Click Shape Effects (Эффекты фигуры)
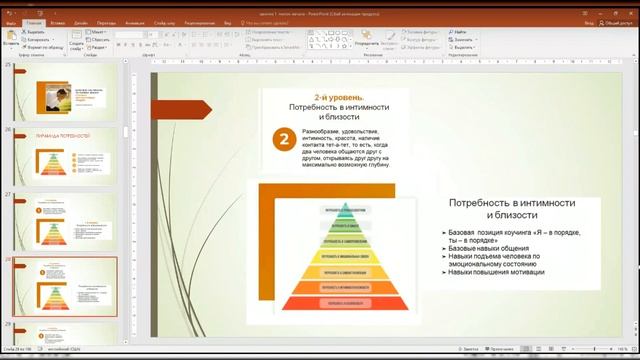The height and width of the screenshot is (360, 640). click(421, 47)
